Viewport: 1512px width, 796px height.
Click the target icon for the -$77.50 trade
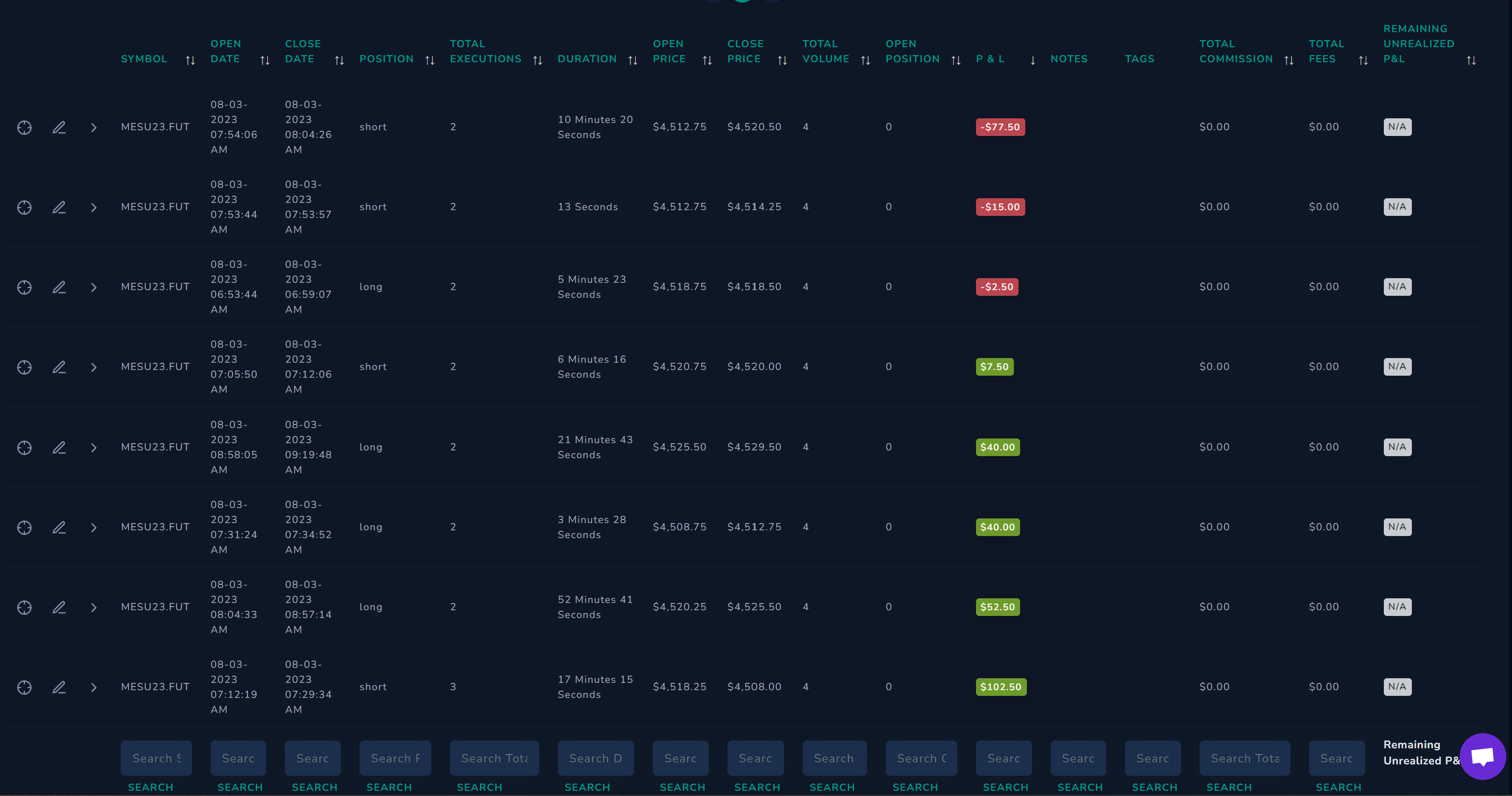(x=24, y=127)
